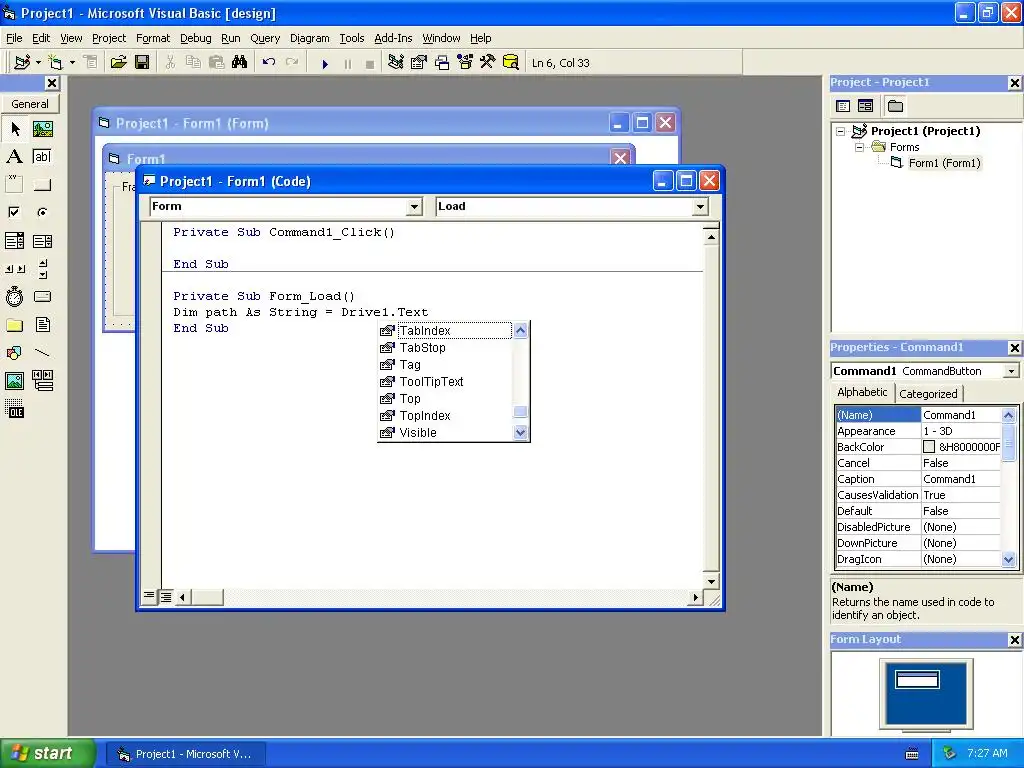
Task: Open the Procedure dropdown showing Load
Action: pos(700,207)
